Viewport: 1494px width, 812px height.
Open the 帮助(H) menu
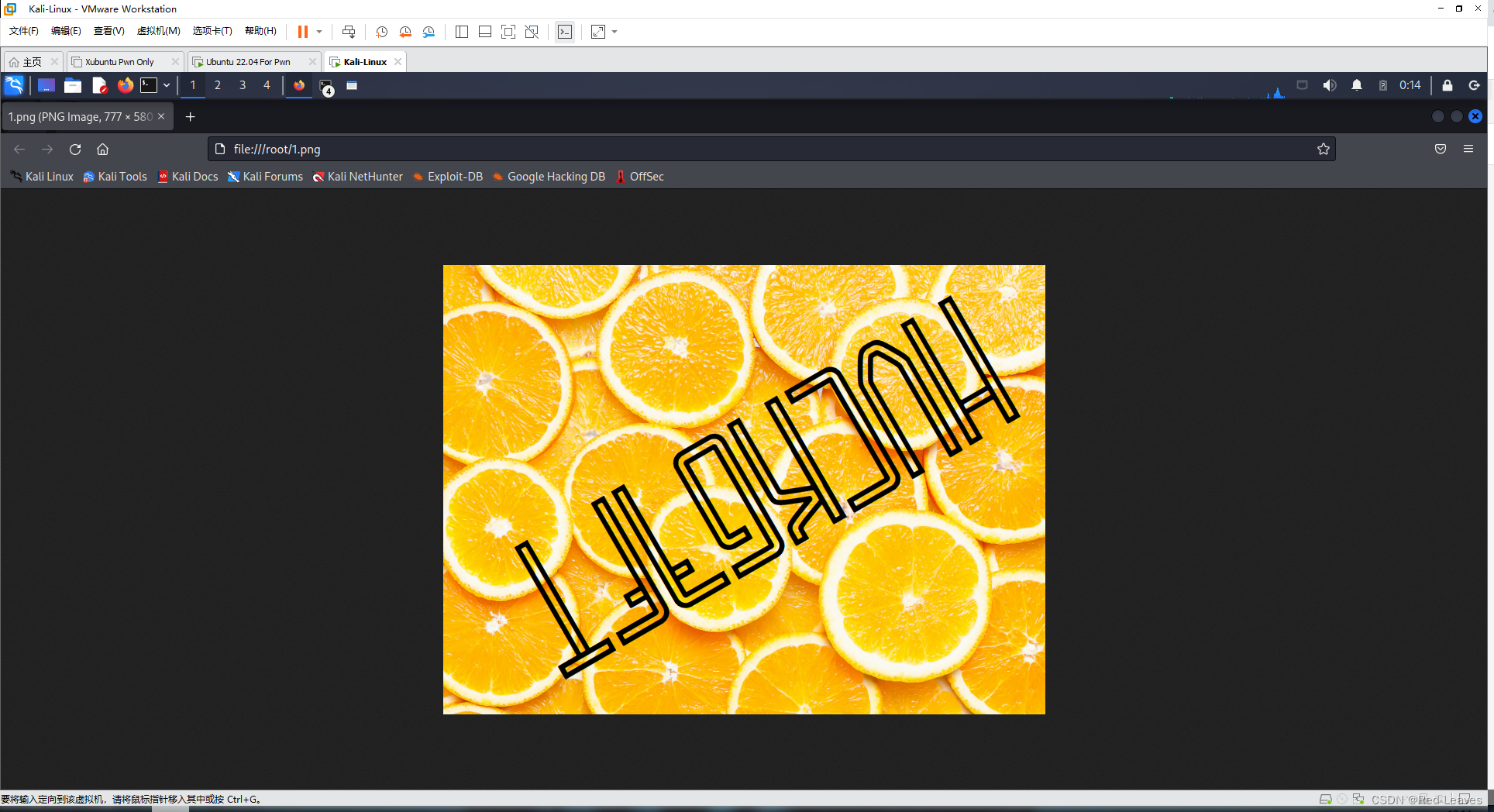click(260, 31)
